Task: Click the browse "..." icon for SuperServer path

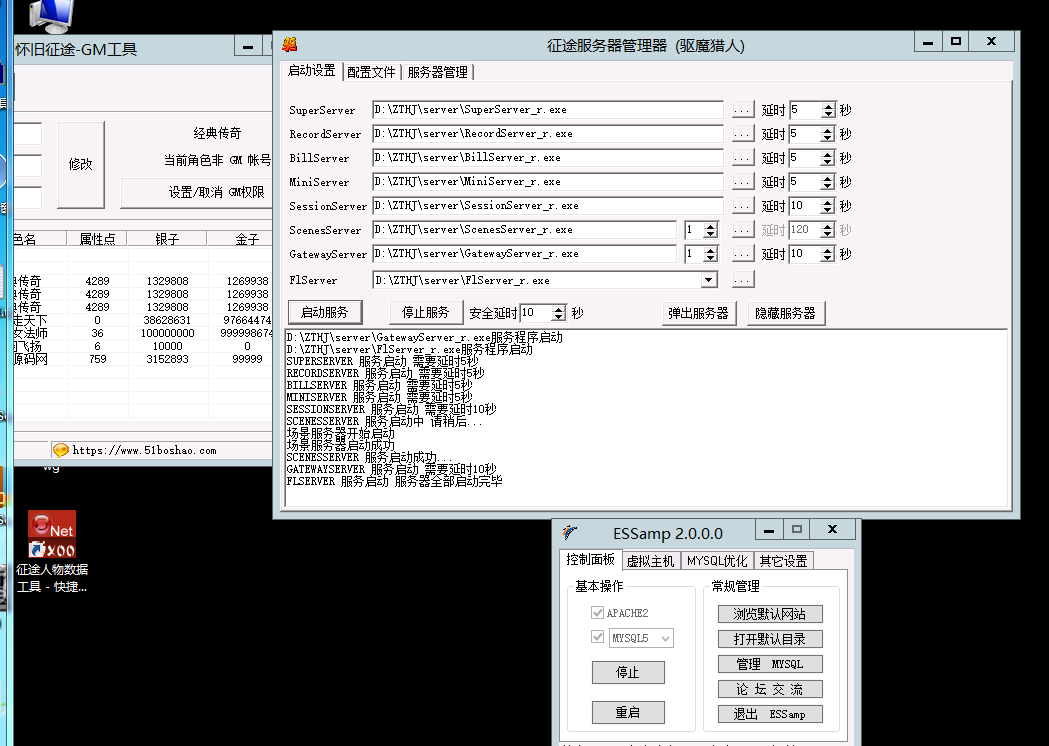Action: (x=742, y=110)
